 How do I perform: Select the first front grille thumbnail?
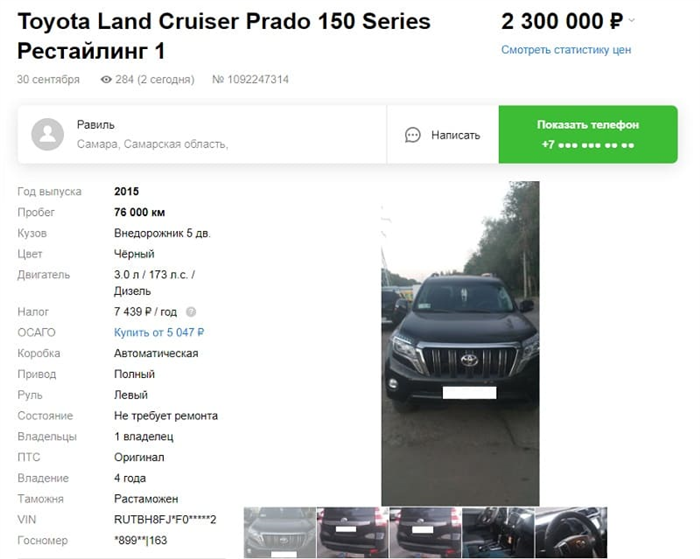coord(279,532)
